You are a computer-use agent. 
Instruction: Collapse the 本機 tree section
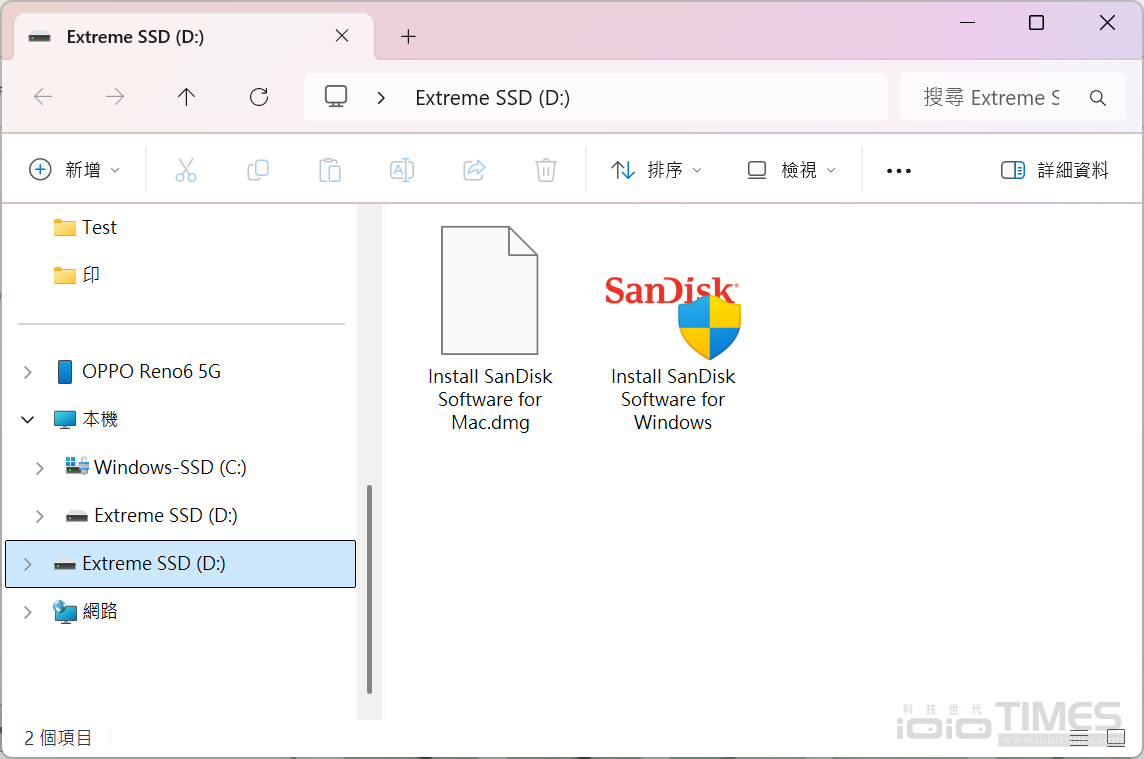[x=27, y=419]
